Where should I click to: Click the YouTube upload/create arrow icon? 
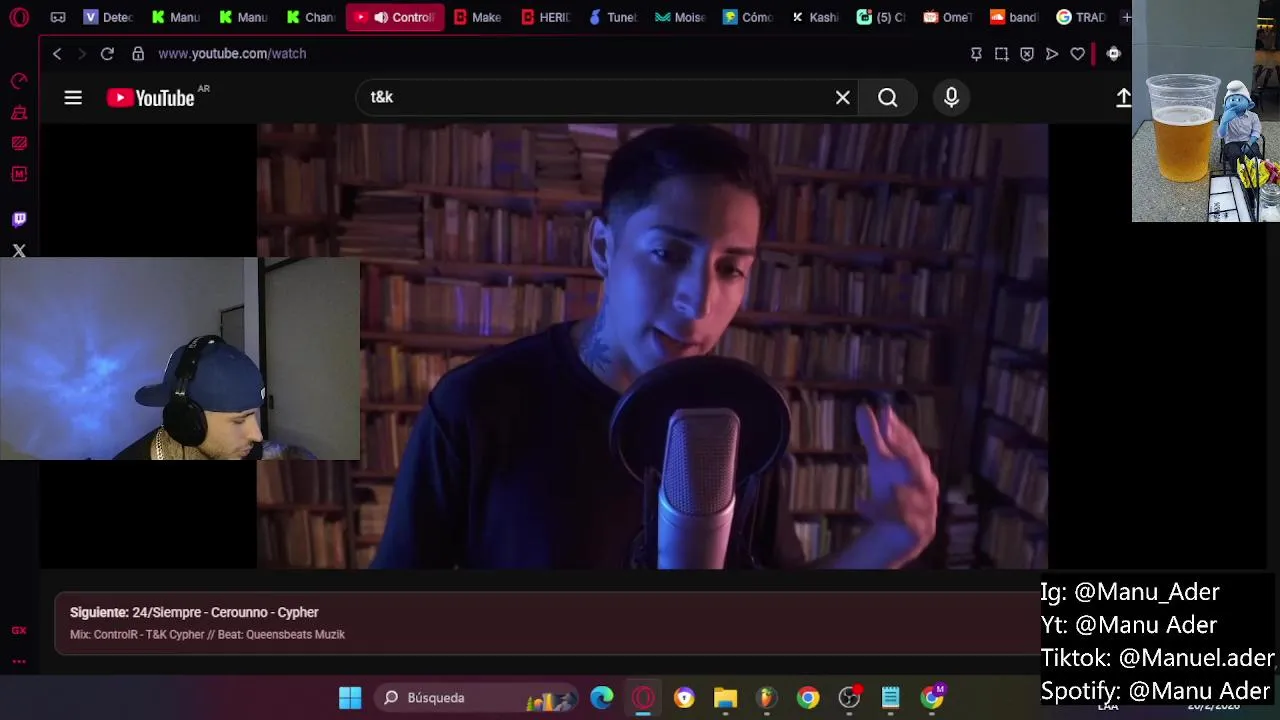coord(1123,97)
